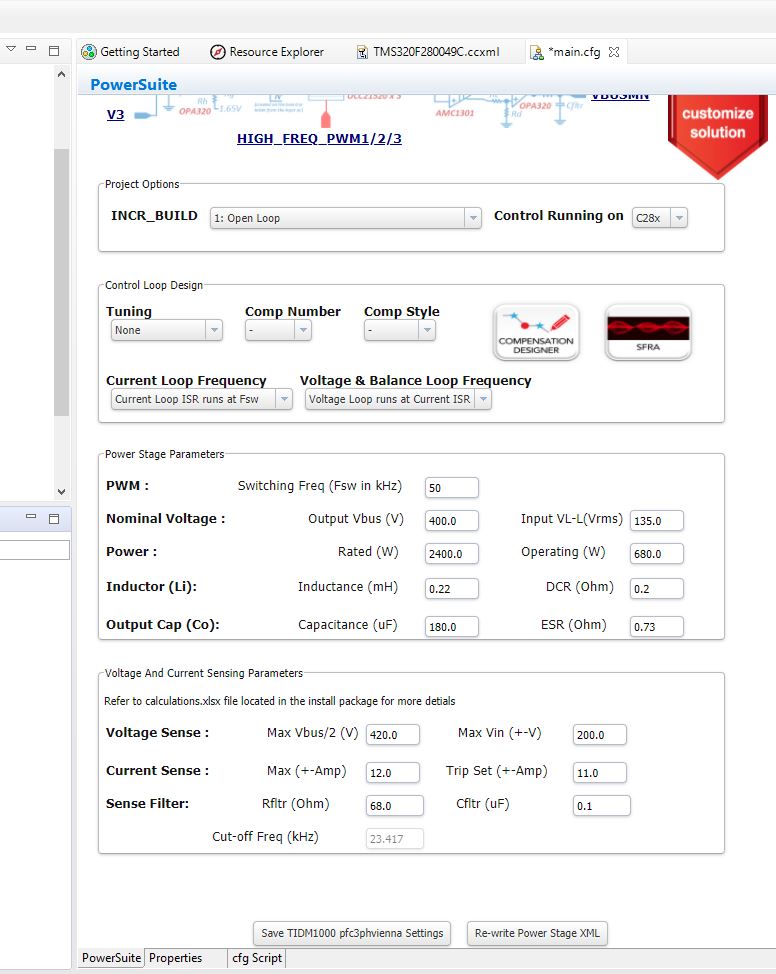Click the empty text field in lower left panel
Screen dimensions: 776x974
[x=34, y=550]
